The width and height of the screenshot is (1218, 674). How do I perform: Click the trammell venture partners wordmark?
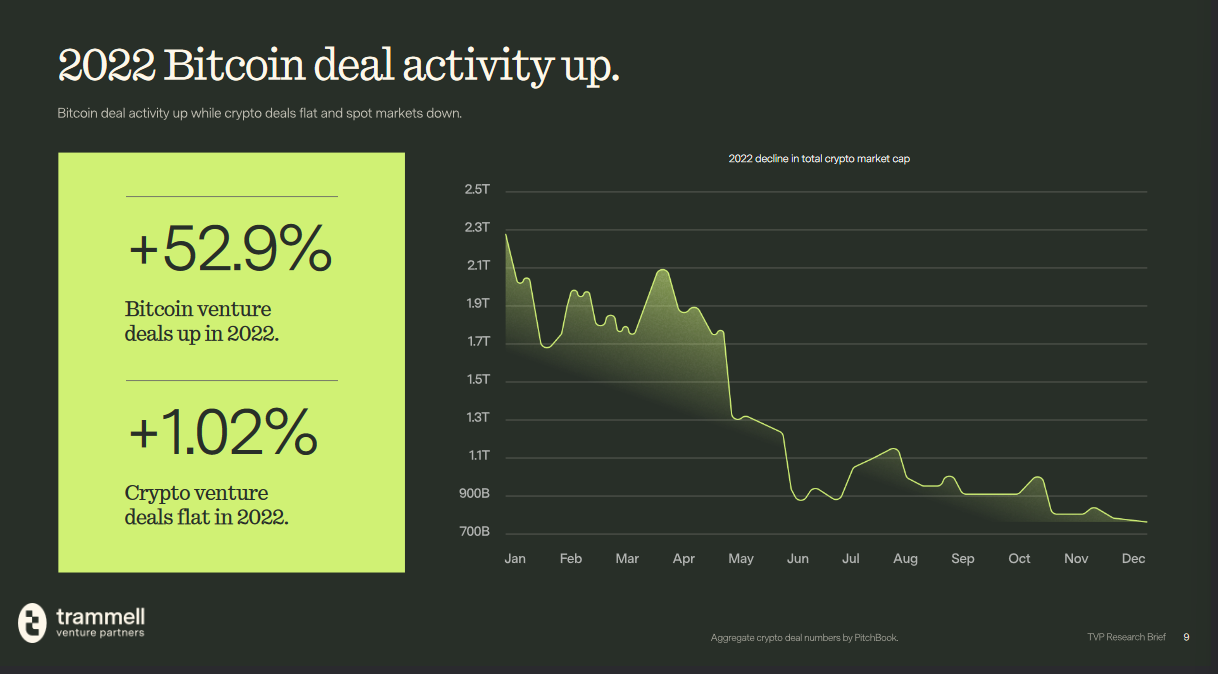tap(100, 622)
